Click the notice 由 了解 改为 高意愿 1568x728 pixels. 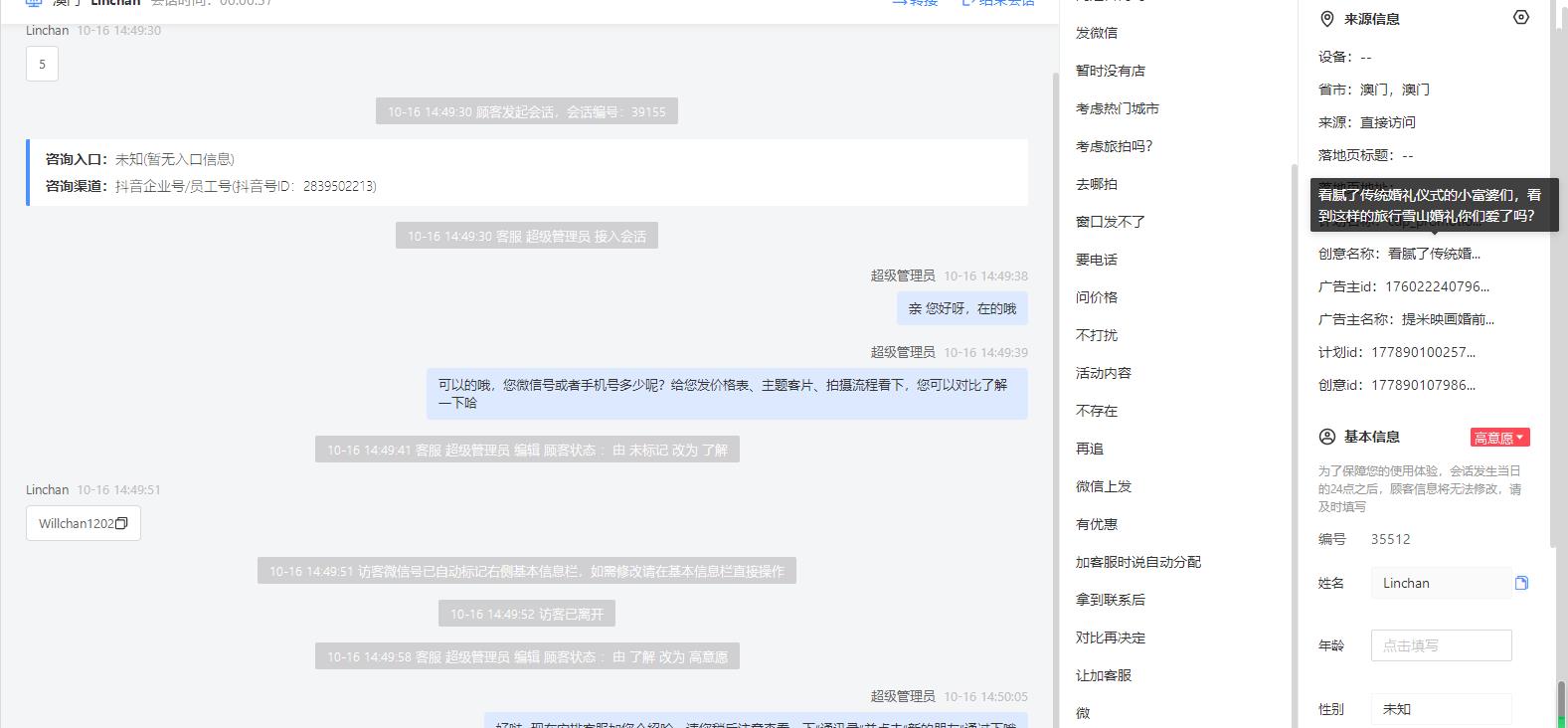(x=527, y=656)
